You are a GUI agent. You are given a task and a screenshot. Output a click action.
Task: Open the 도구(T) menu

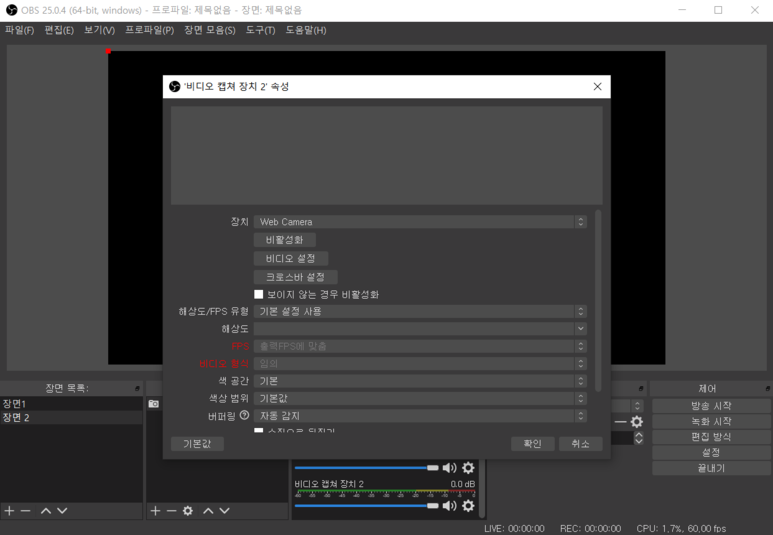point(260,30)
